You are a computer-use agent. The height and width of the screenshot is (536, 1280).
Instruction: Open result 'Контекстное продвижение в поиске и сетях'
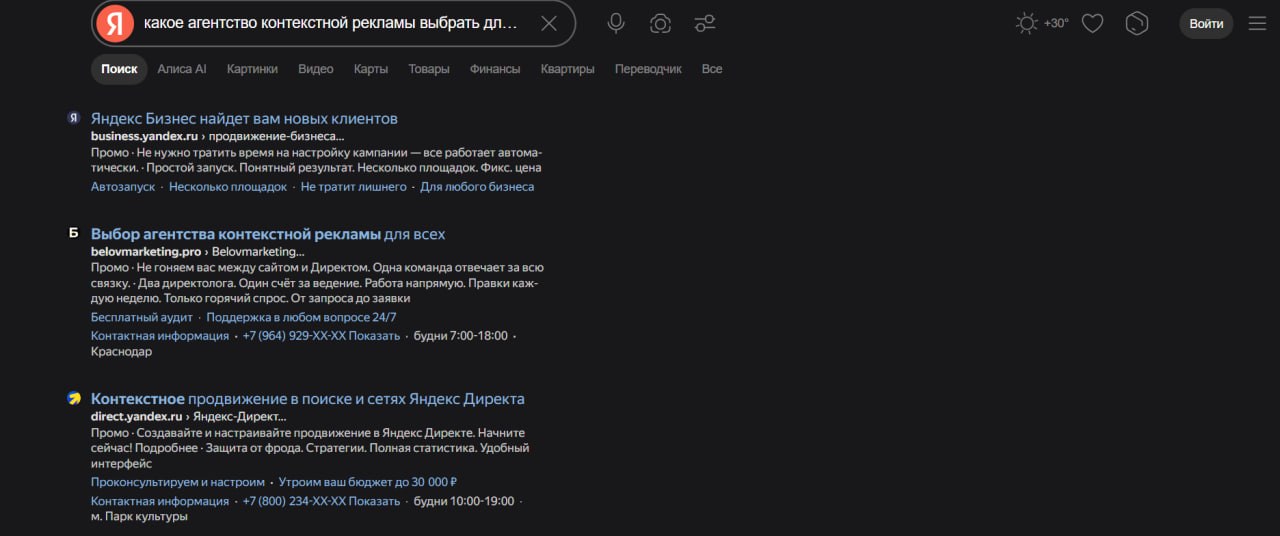pos(307,399)
